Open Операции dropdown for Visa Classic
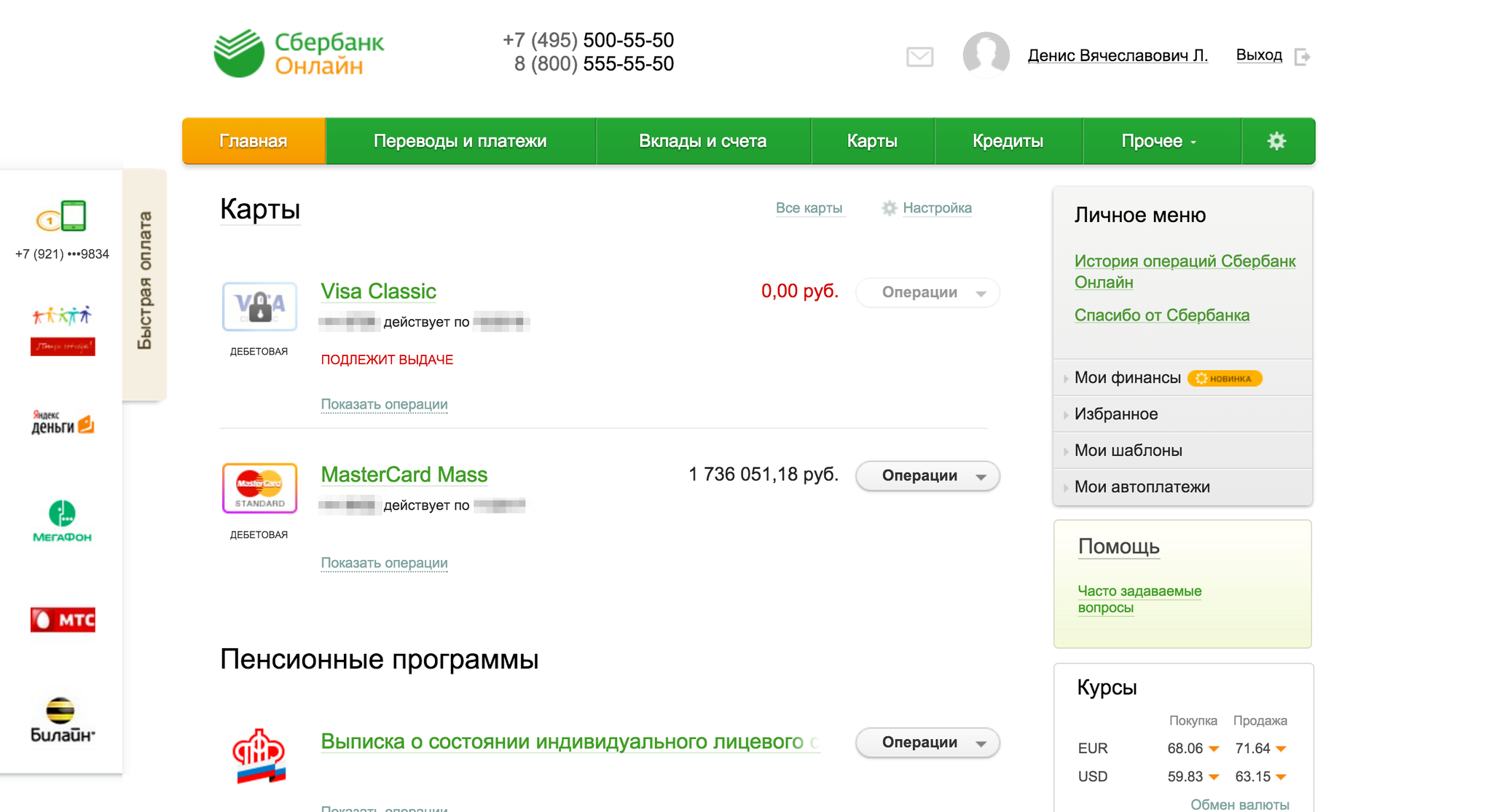Image resolution: width=1492 pixels, height=812 pixels. 927,292
